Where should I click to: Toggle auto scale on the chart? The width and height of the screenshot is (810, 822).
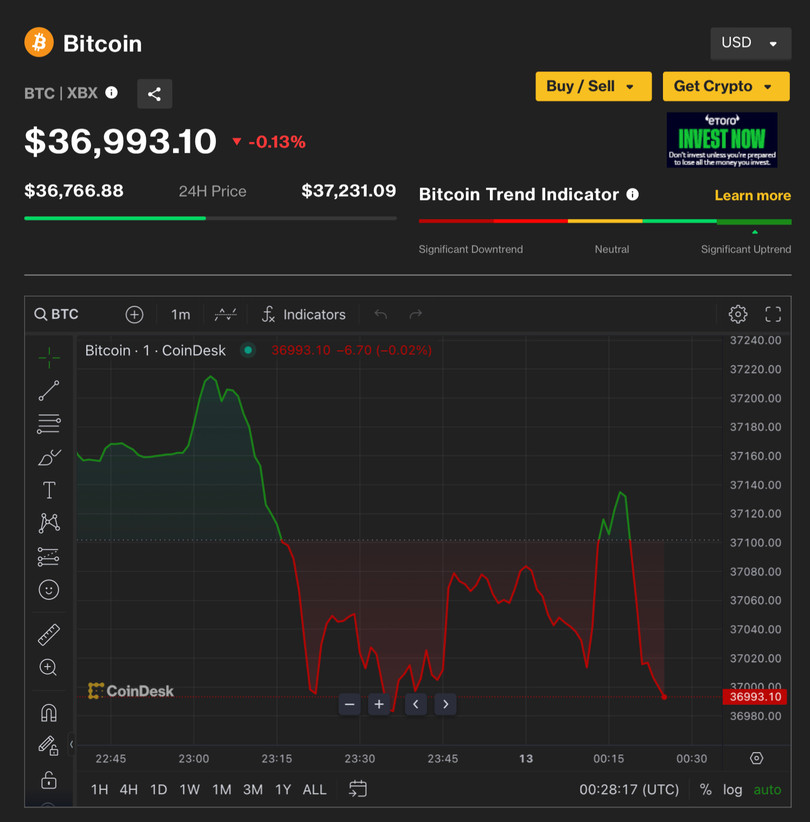[x=767, y=789]
